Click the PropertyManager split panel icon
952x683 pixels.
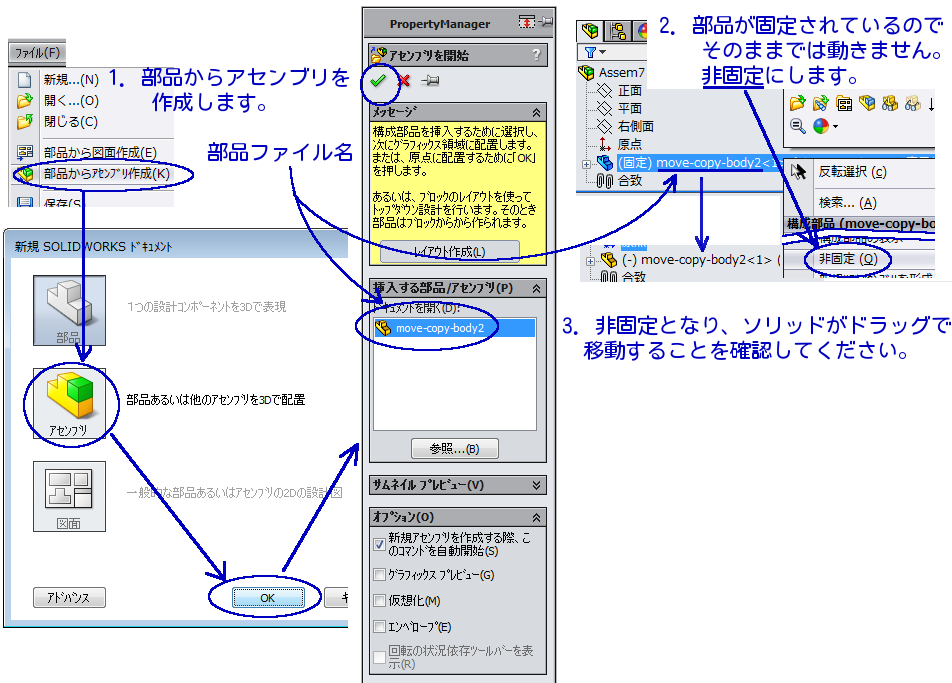pos(526,22)
